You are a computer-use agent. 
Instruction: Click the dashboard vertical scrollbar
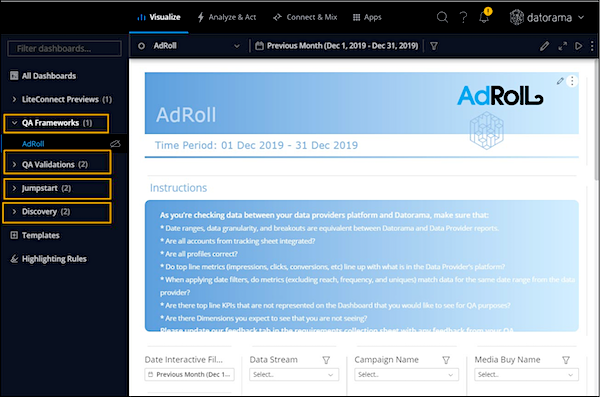pos(597,119)
